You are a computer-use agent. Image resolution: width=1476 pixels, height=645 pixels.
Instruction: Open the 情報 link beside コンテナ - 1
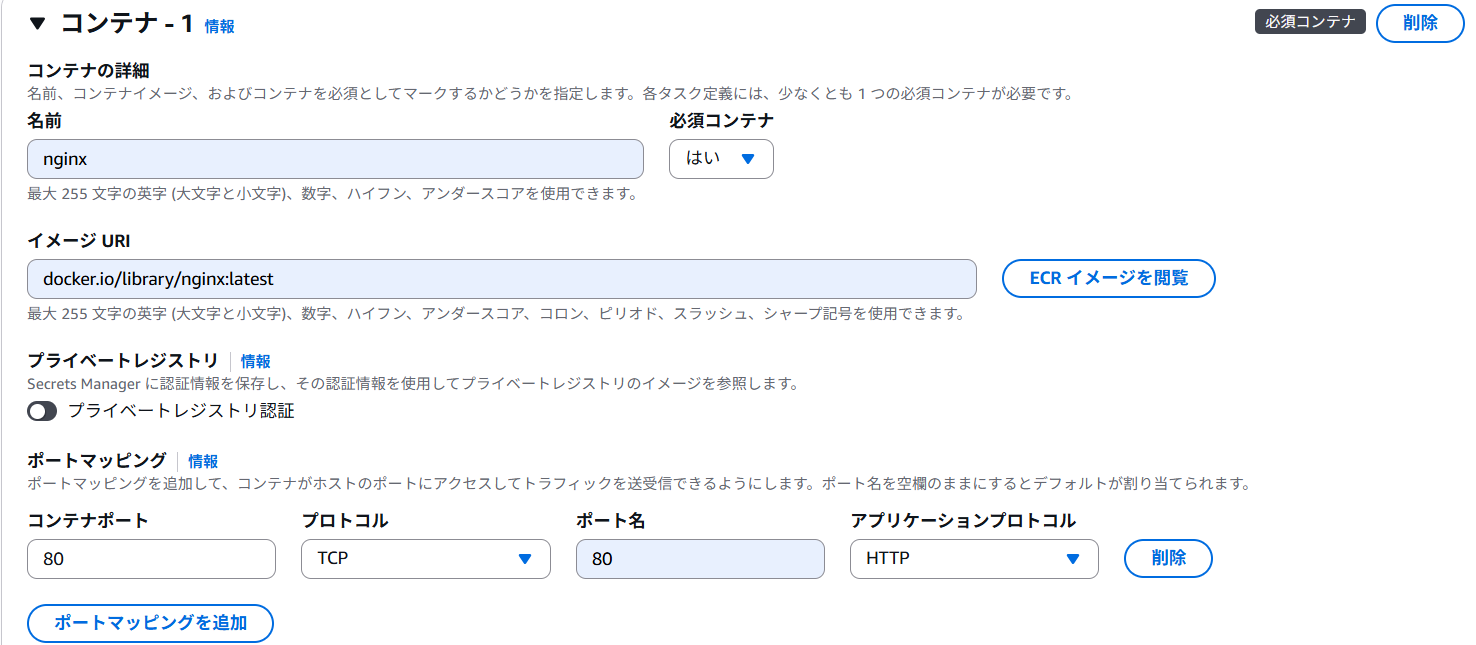click(x=220, y=27)
